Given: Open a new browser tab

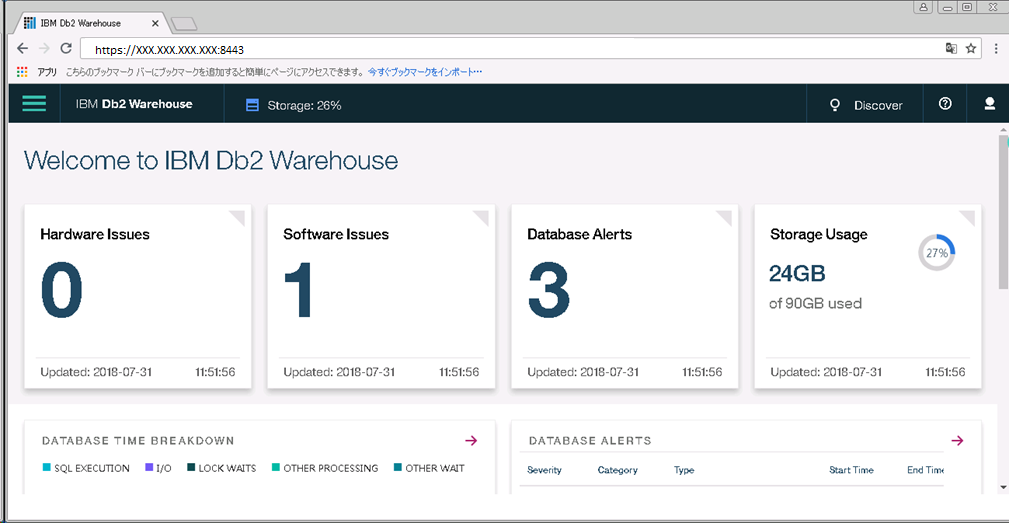Looking at the screenshot, I should click(x=185, y=24).
